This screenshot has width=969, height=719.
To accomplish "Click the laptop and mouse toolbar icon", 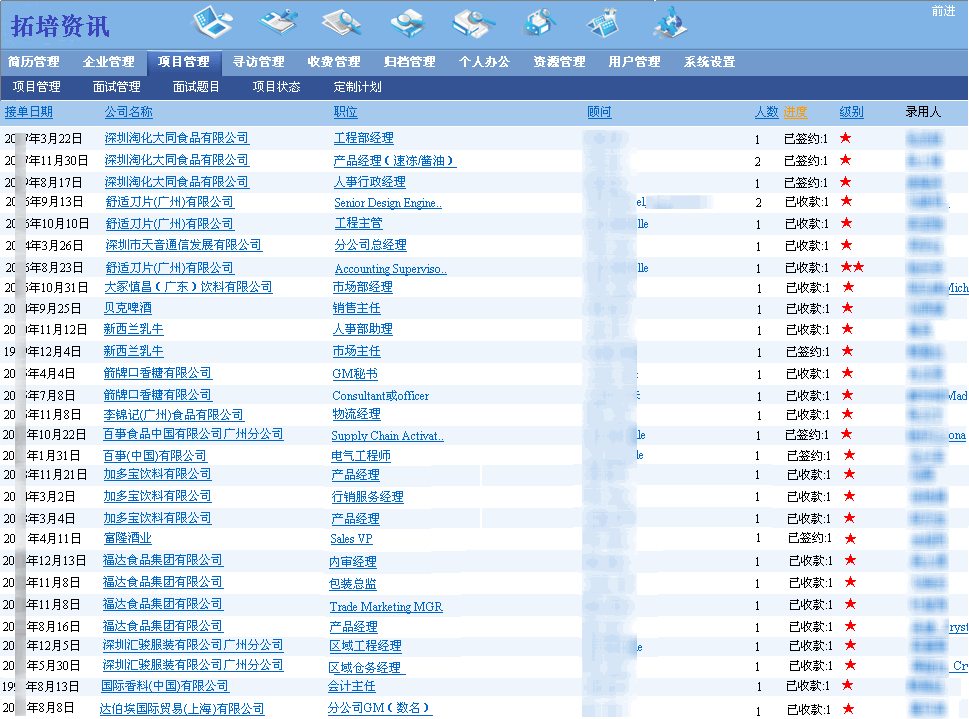I will (213, 22).
